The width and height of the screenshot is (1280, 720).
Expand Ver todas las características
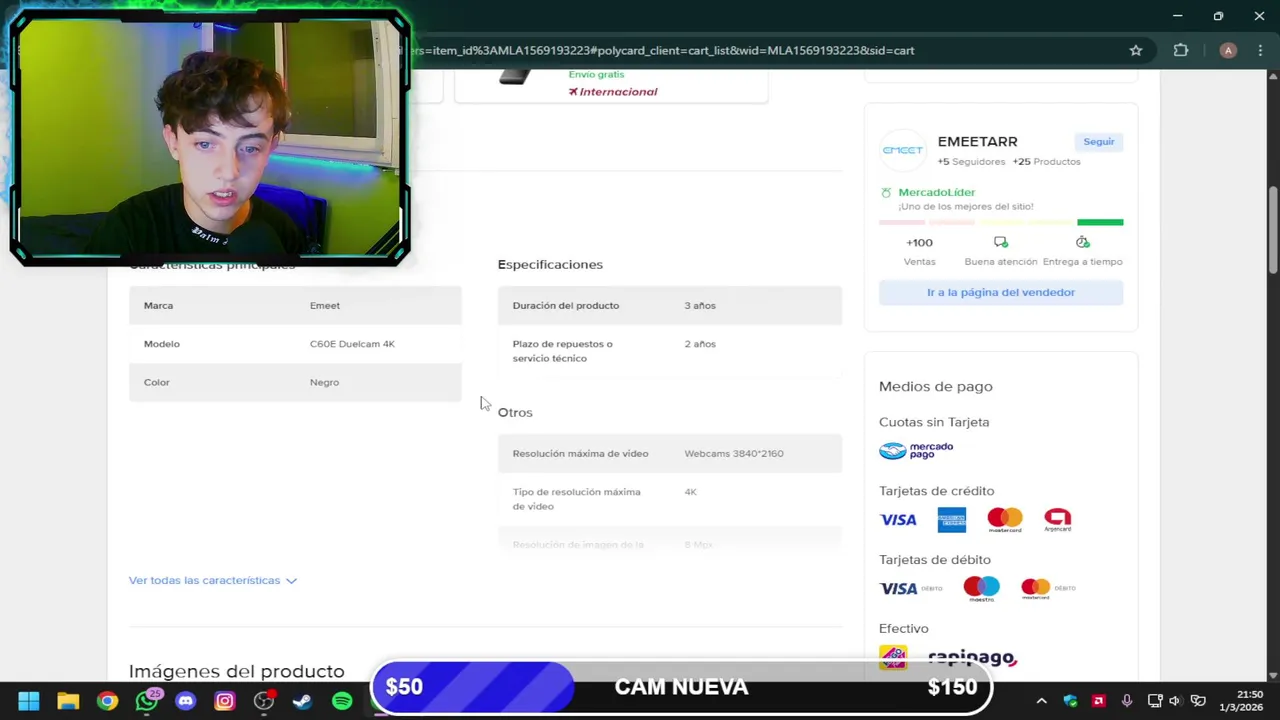pos(212,580)
